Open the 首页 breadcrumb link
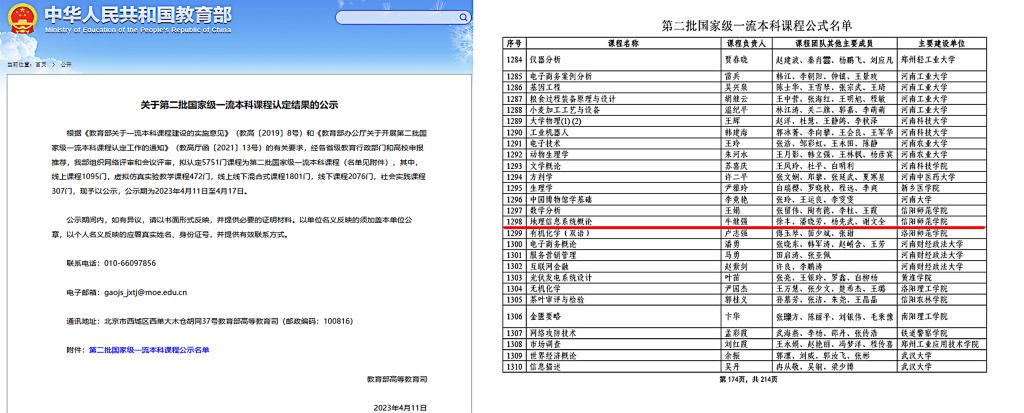Viewport: 1024px width, 413px height. coord(41,63)
